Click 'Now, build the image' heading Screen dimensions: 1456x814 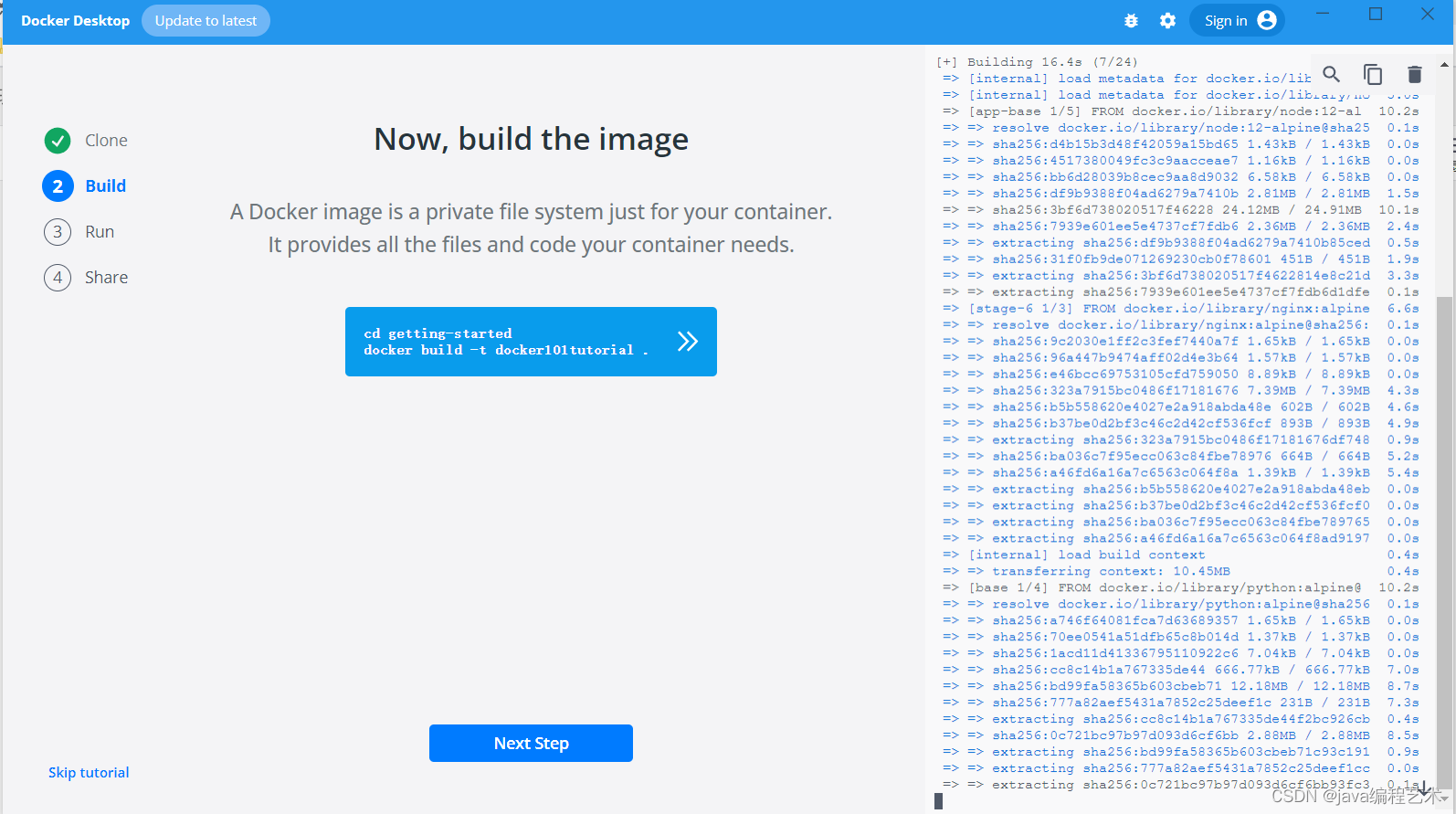(x=531, y=139)
